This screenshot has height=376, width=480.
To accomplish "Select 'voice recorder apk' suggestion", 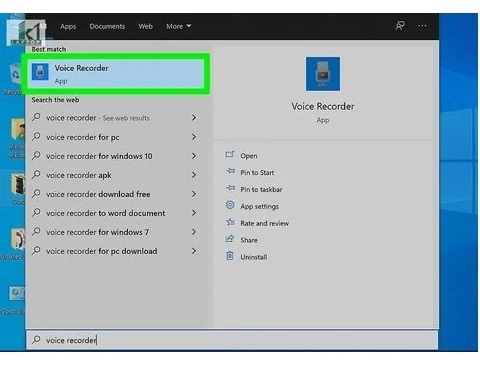I will click(115, 175).
